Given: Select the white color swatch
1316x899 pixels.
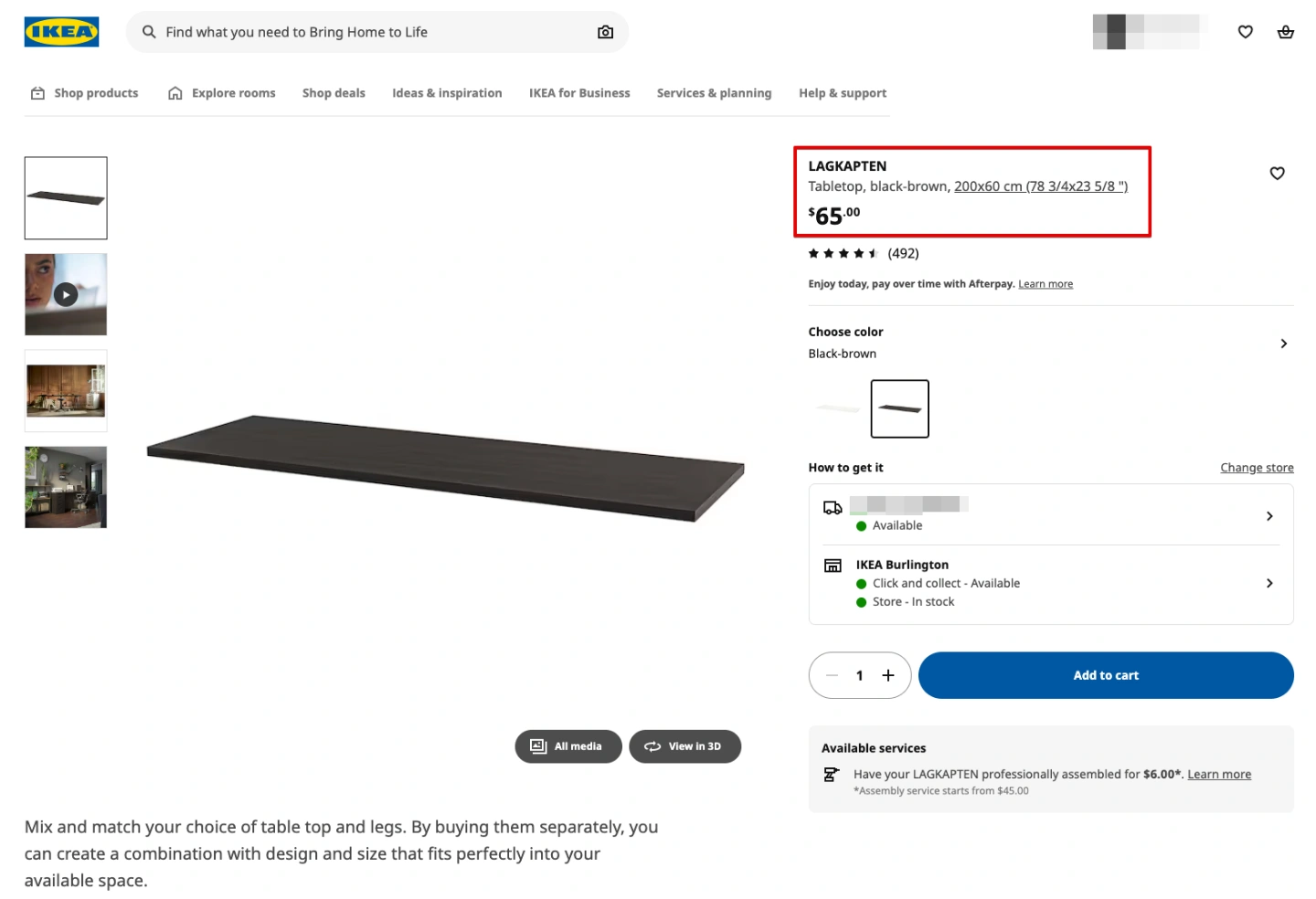Looking at the screenshot, I should 838,408.
